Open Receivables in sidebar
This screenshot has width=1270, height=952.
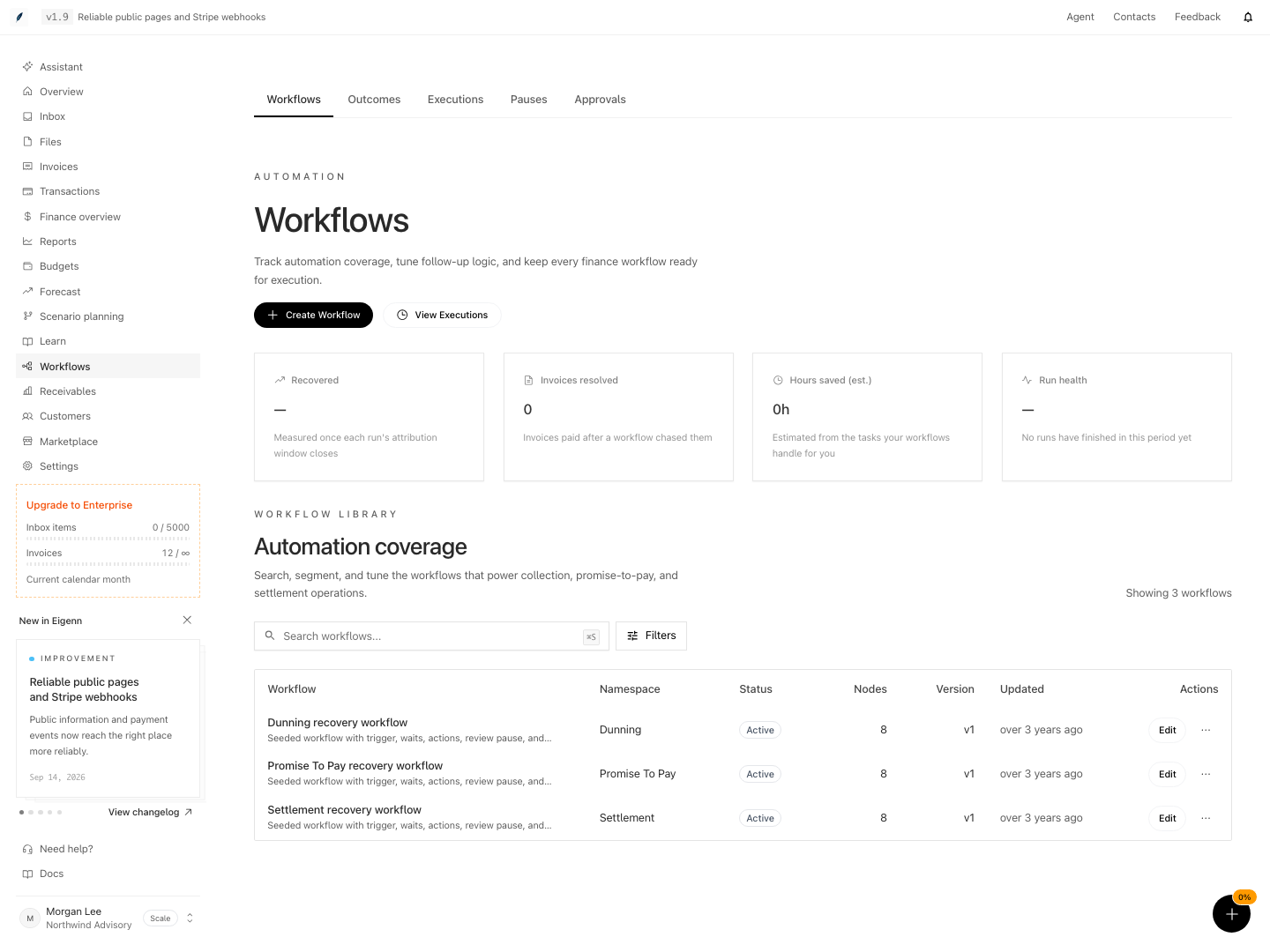(x=108, y=391)
